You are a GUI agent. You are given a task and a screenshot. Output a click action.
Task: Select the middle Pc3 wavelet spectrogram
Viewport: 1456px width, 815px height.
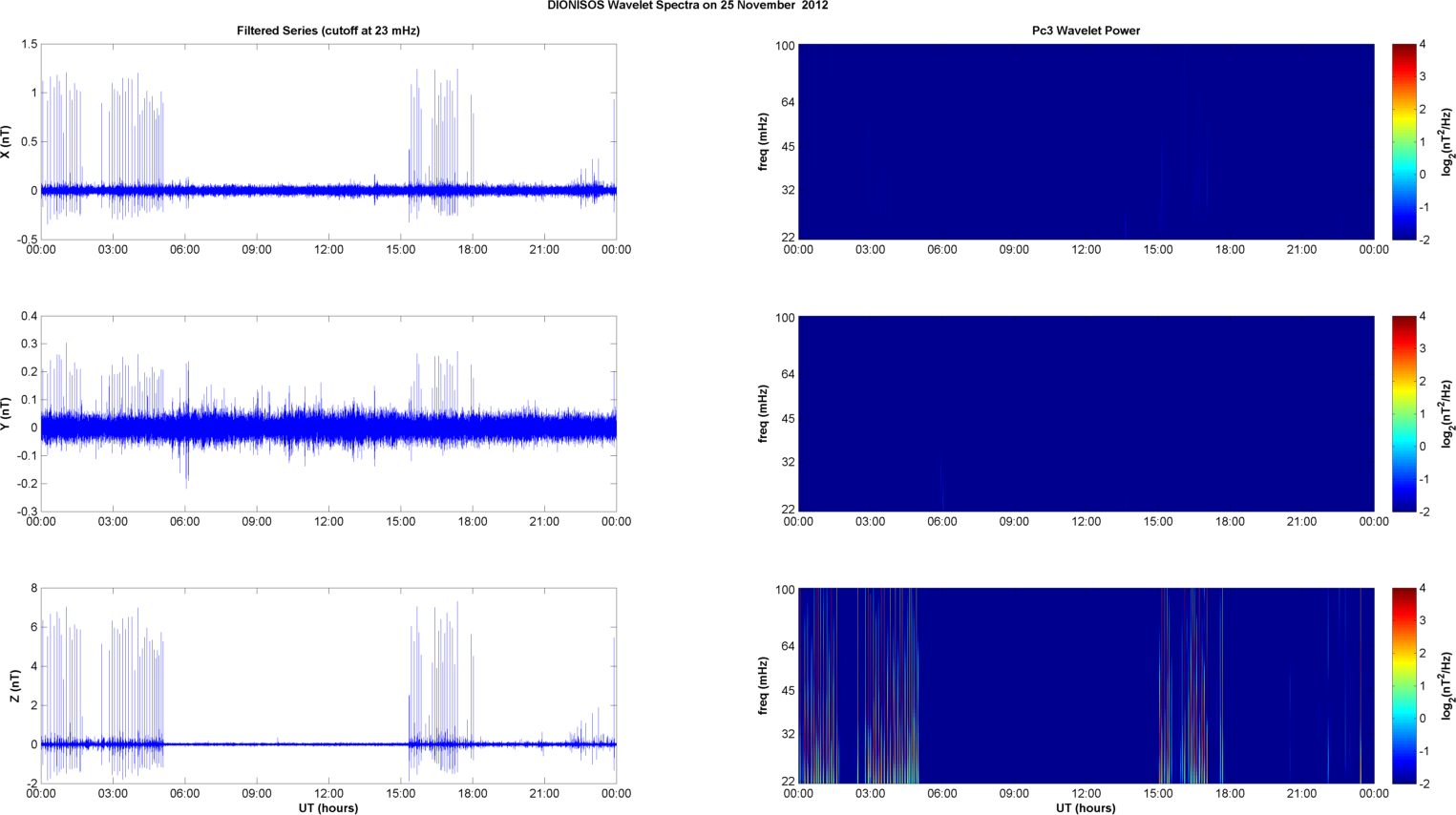[x=1086, y=414]
